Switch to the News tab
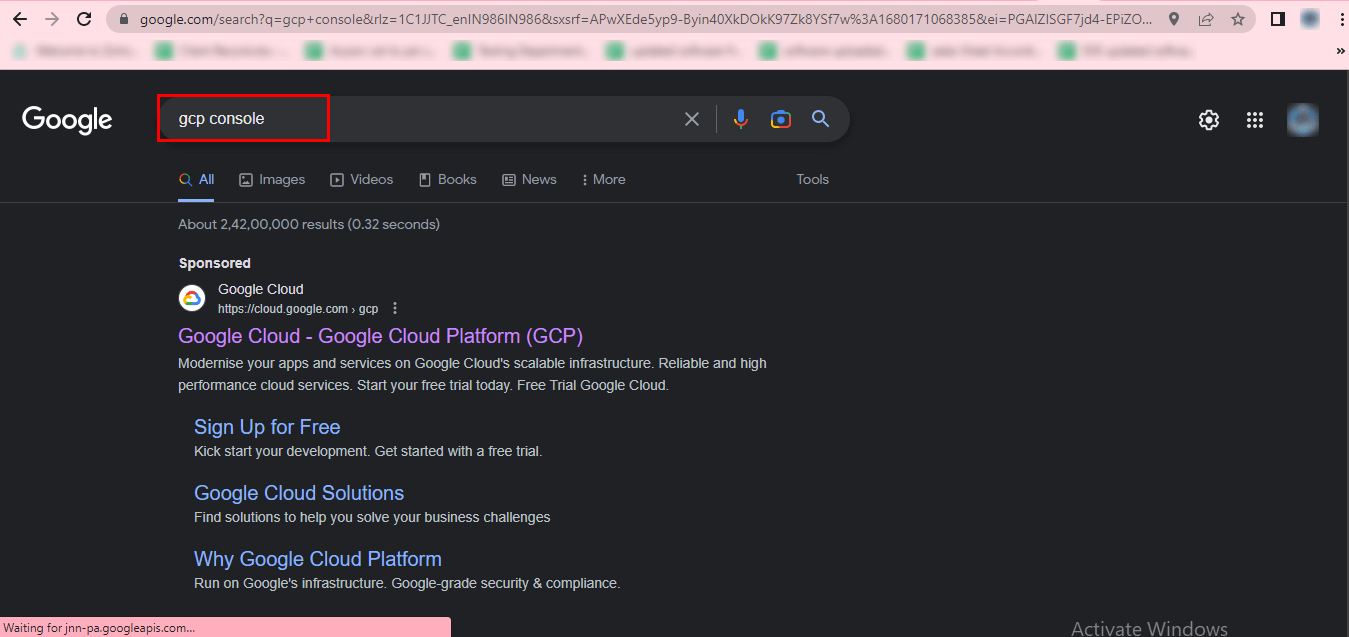 529,180
